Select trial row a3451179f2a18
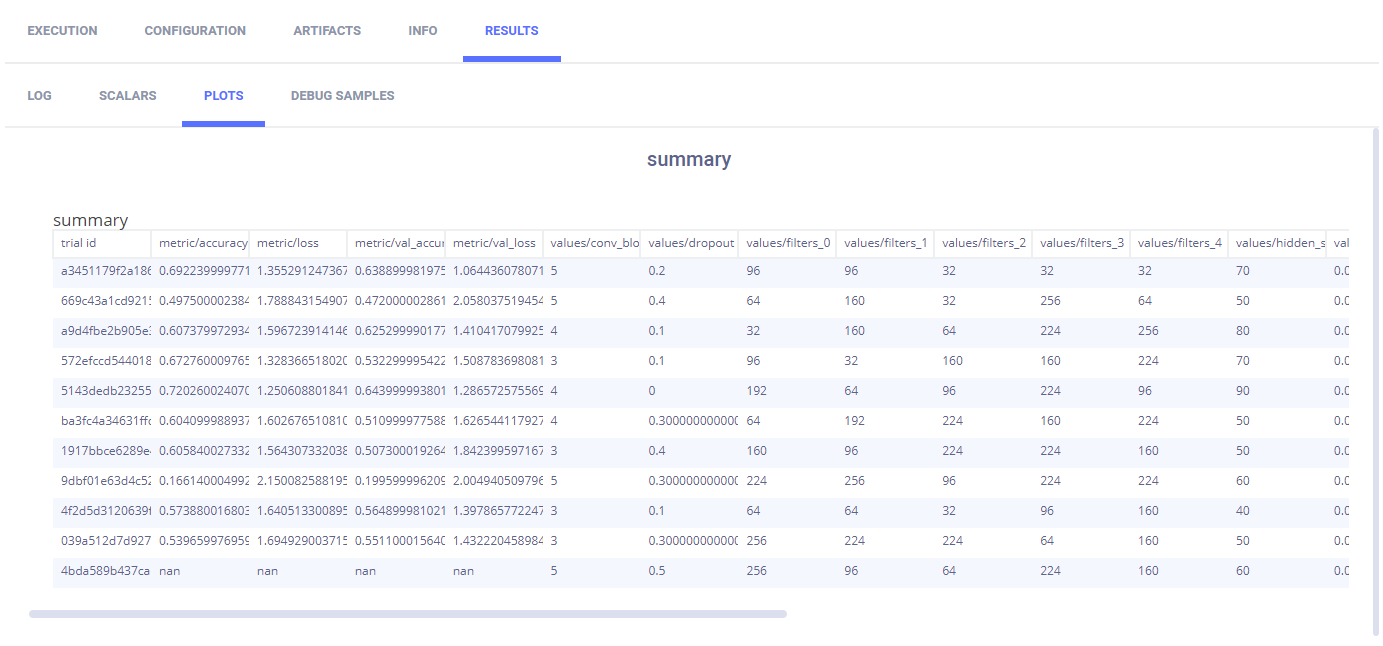The width and height of the screenshot is (1383, 646). (x=104, y=271)
